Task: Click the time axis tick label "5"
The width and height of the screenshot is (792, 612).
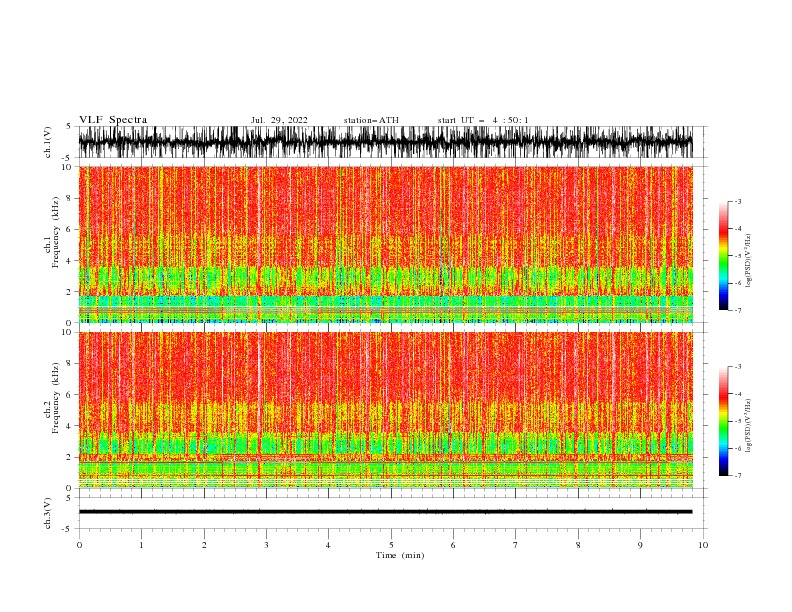Action: point(391,545)
